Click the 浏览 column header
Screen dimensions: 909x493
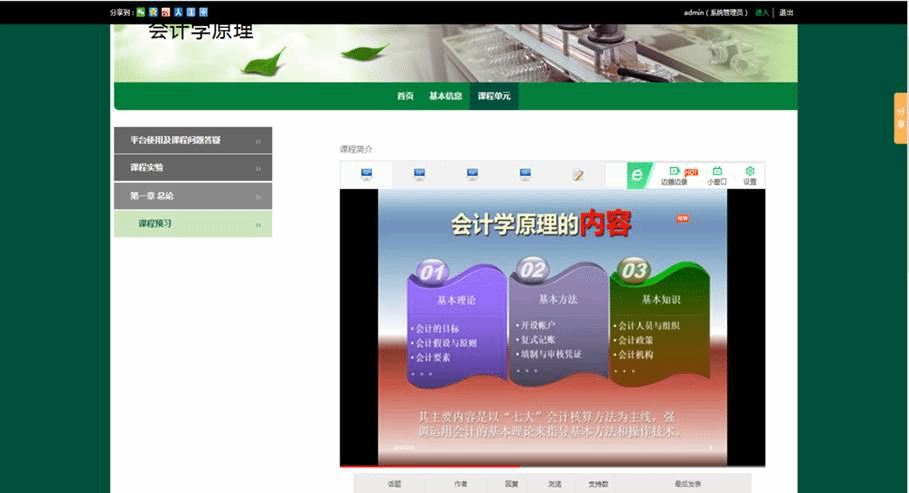pyautogui.click(x=555, y=484)
